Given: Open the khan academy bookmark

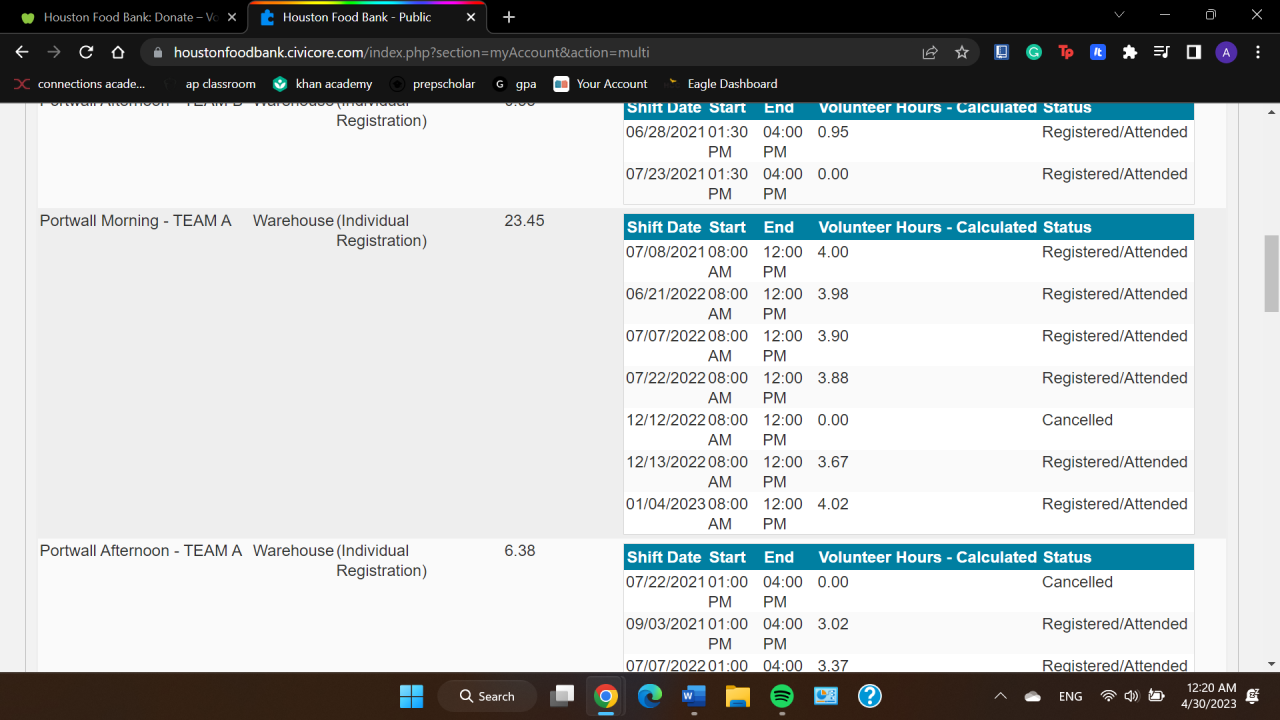Looking at the screenshot, I should (x=323, y=84).
